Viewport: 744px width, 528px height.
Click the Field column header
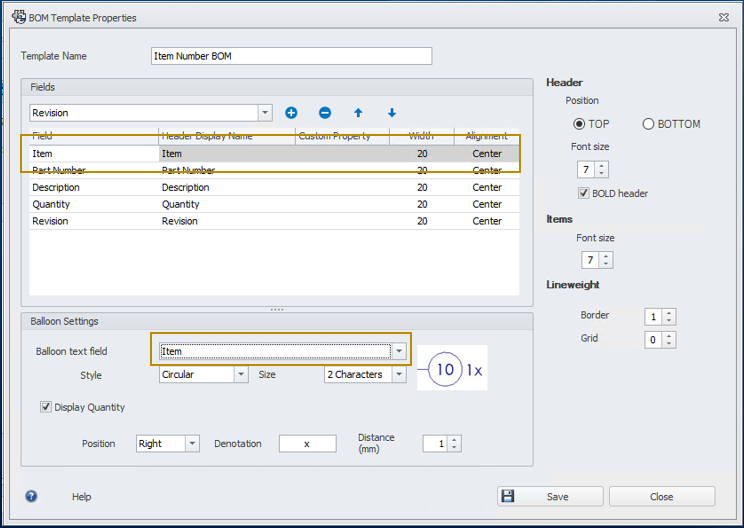[x=94, y=136]
